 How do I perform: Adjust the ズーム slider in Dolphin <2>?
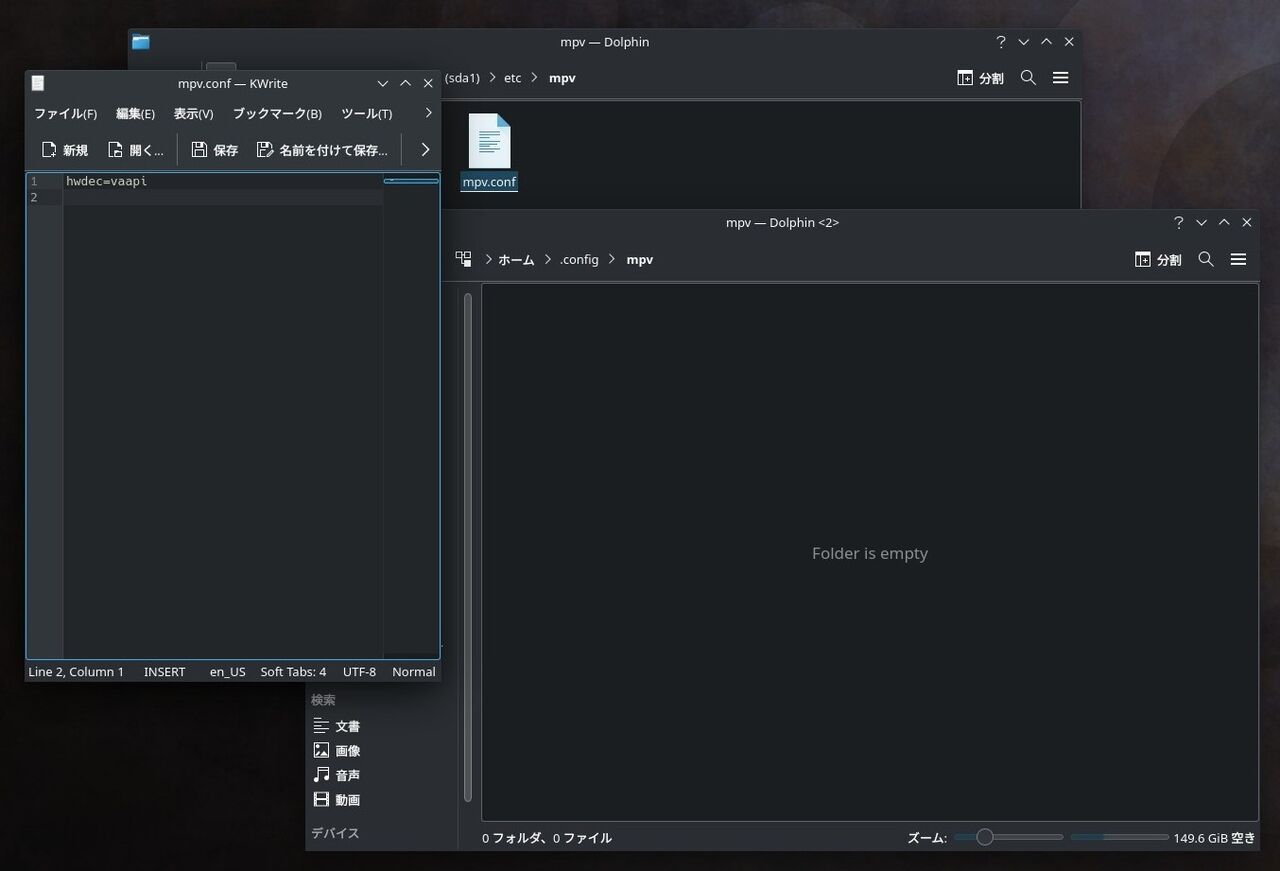tap(985, 837)
